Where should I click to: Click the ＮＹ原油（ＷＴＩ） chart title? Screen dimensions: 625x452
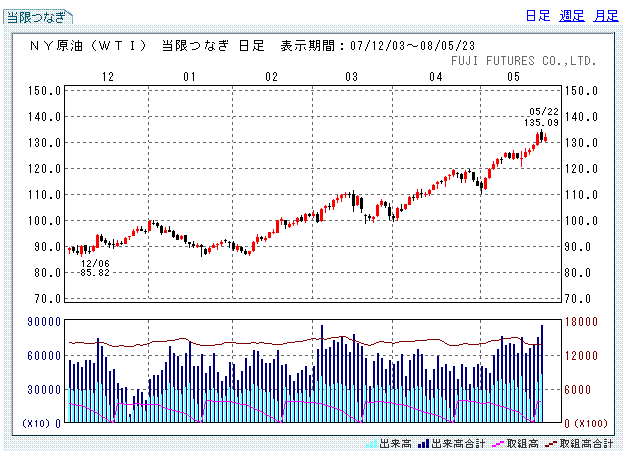point(89,46)
